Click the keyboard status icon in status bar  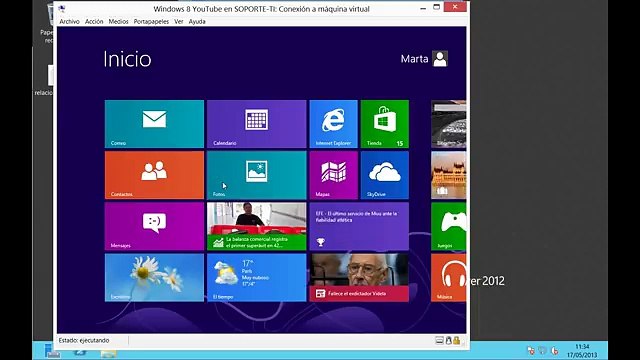click(x=439, y=340)
